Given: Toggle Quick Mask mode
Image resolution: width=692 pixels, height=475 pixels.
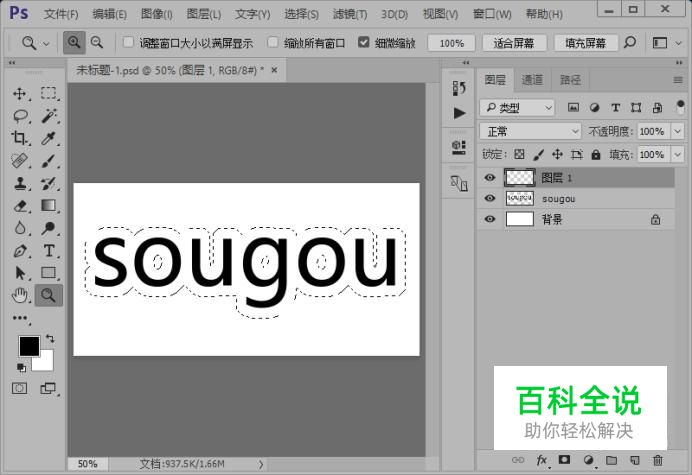Looking at the screenshot, I should point(19,388).
